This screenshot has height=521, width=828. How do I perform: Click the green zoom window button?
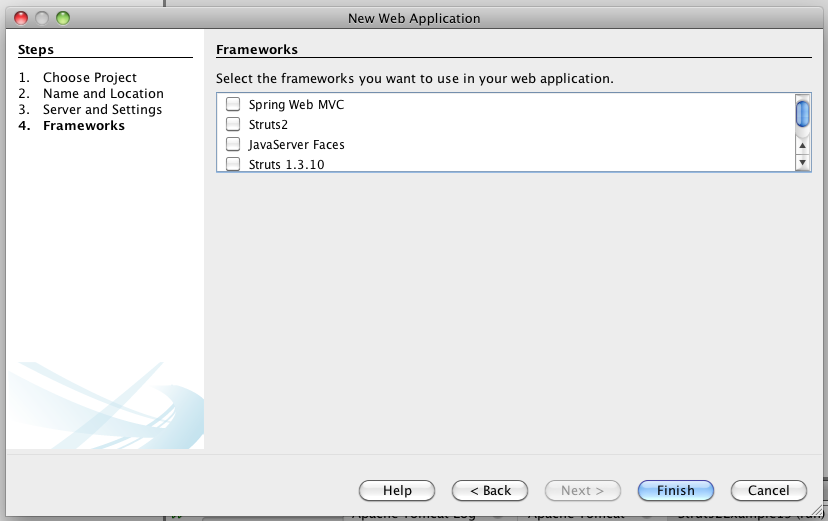point(63,18)
